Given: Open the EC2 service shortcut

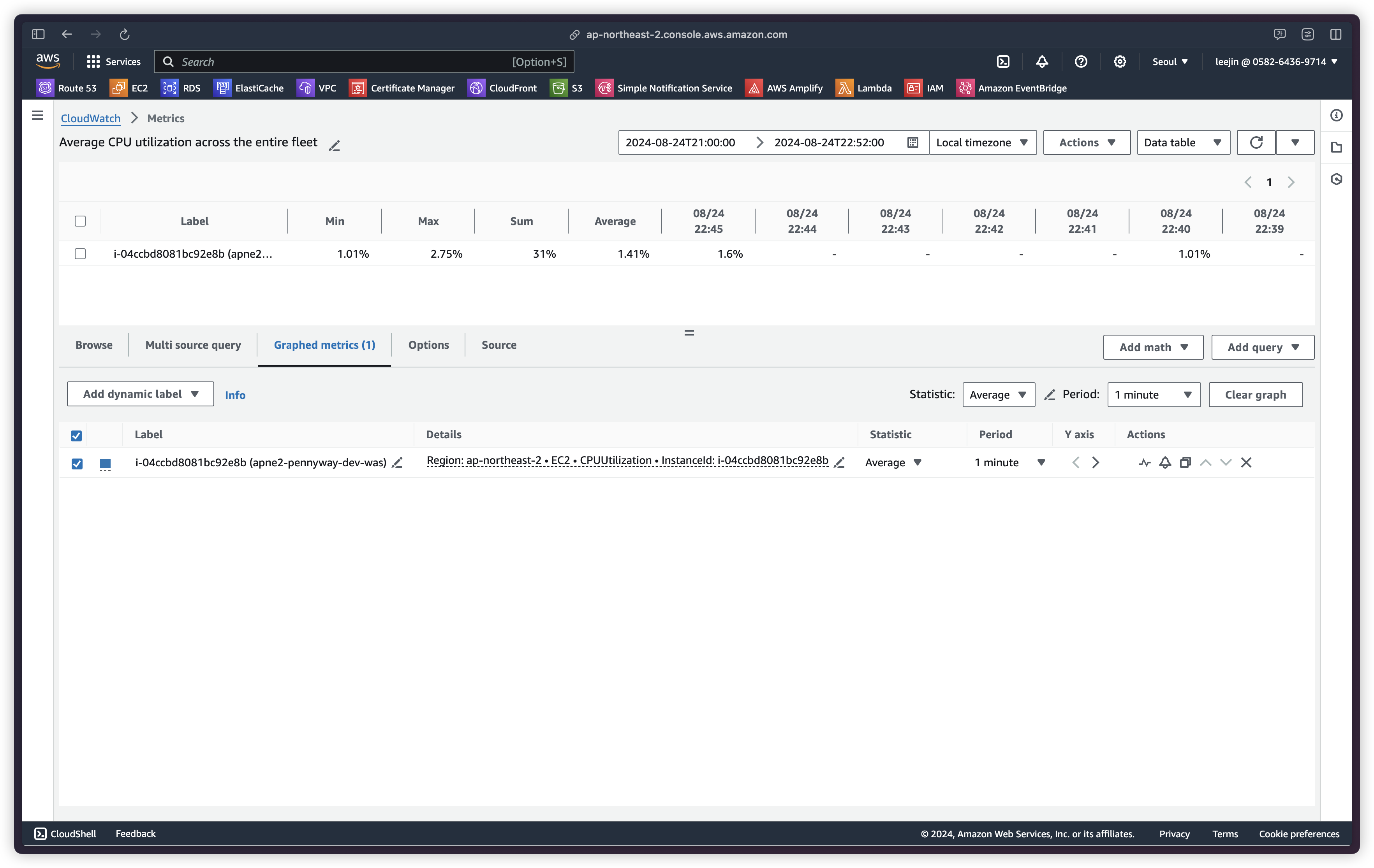Looking at the screenshot, I should point(129,88).
